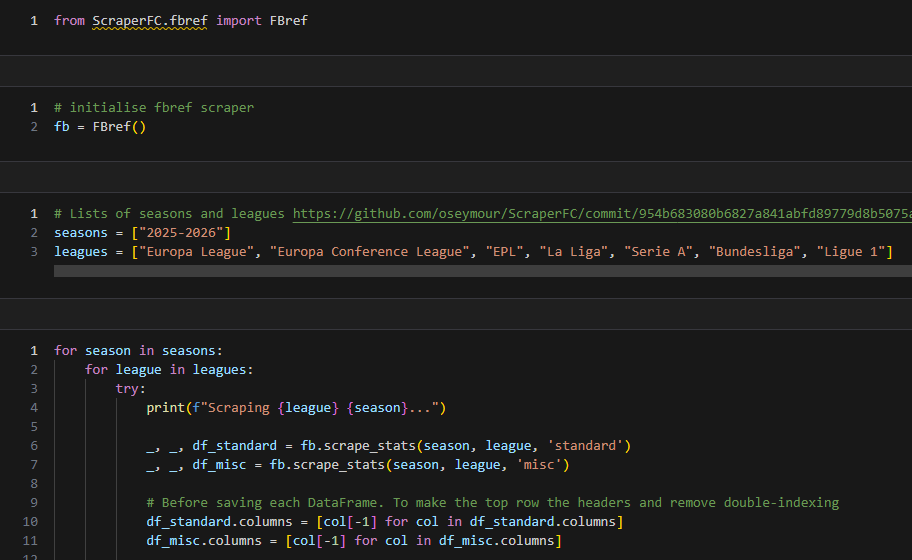
Task: Click the '# Lists of seasons and leagues' comment
Action: pyautogui.click(x=169, y=213)
